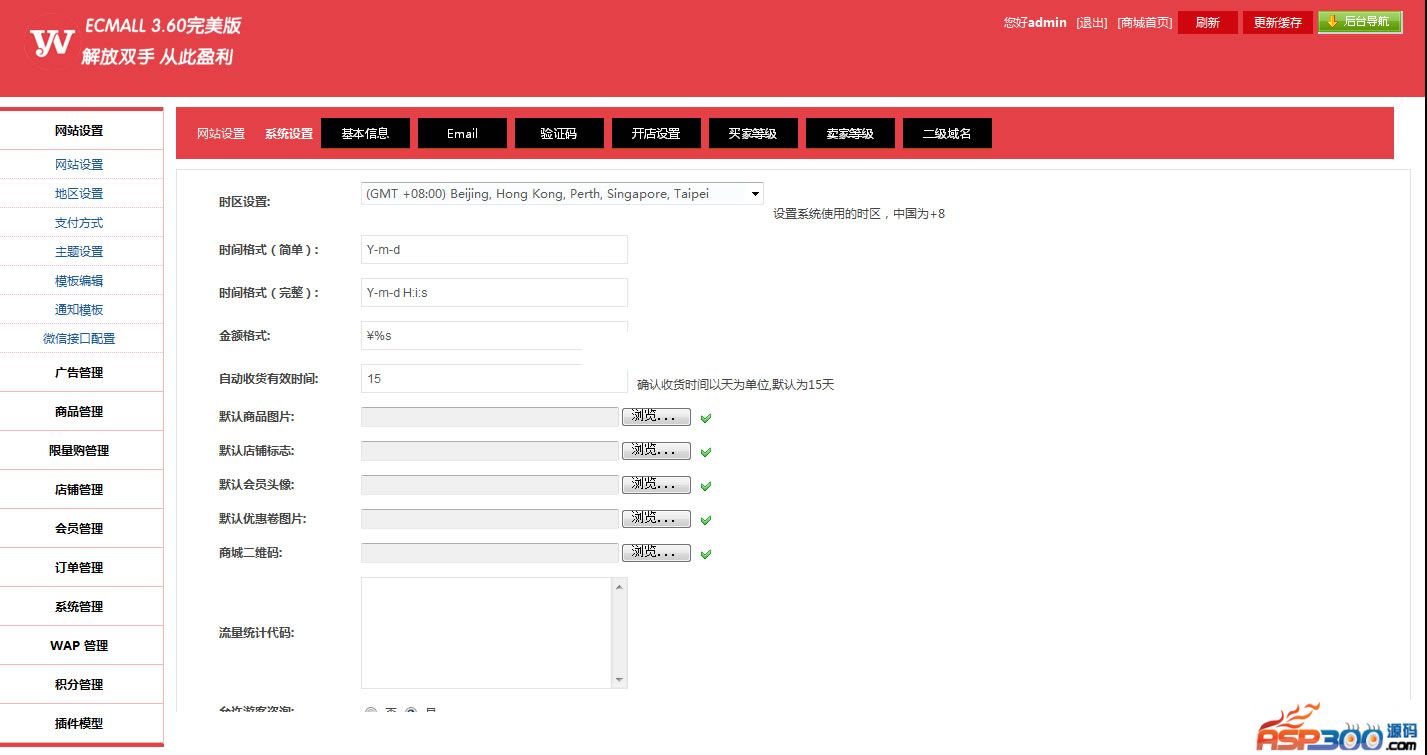Switch to the Email tab
The height and width of the screenshot is (755, 1427).
(462, 133)
